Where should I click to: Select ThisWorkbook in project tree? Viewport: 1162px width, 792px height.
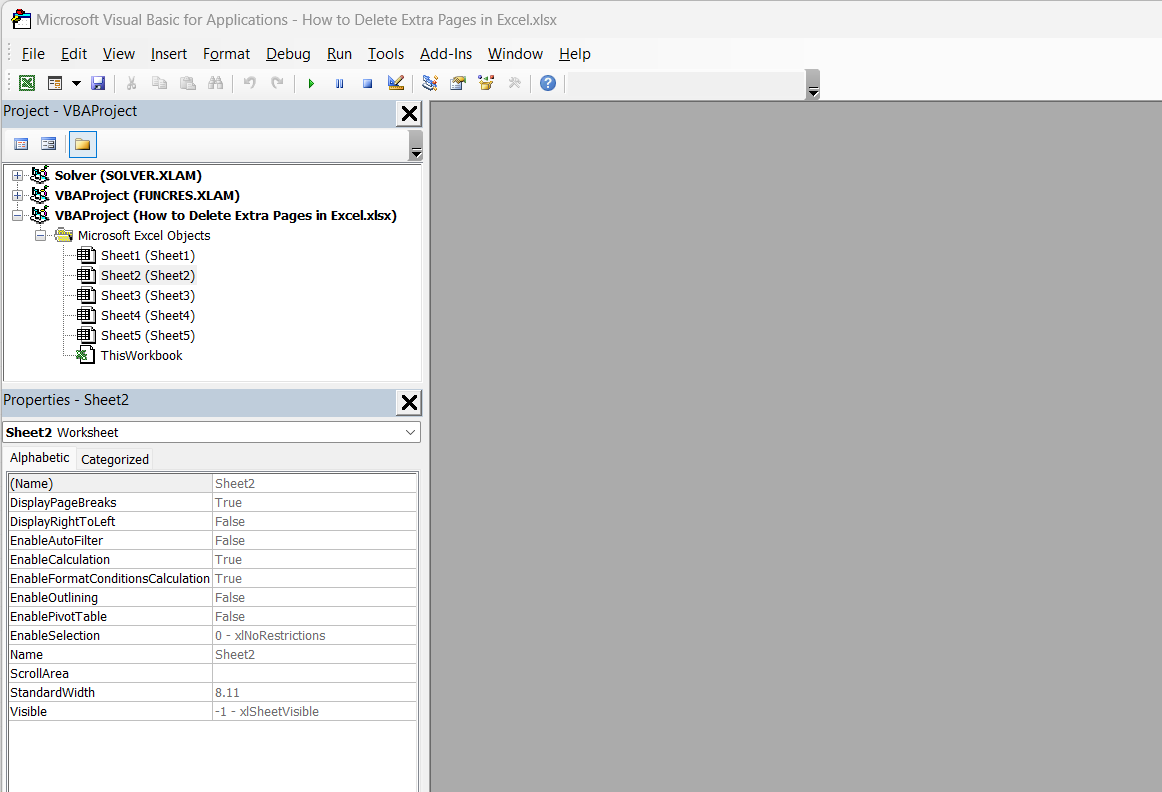coord(142,356)
